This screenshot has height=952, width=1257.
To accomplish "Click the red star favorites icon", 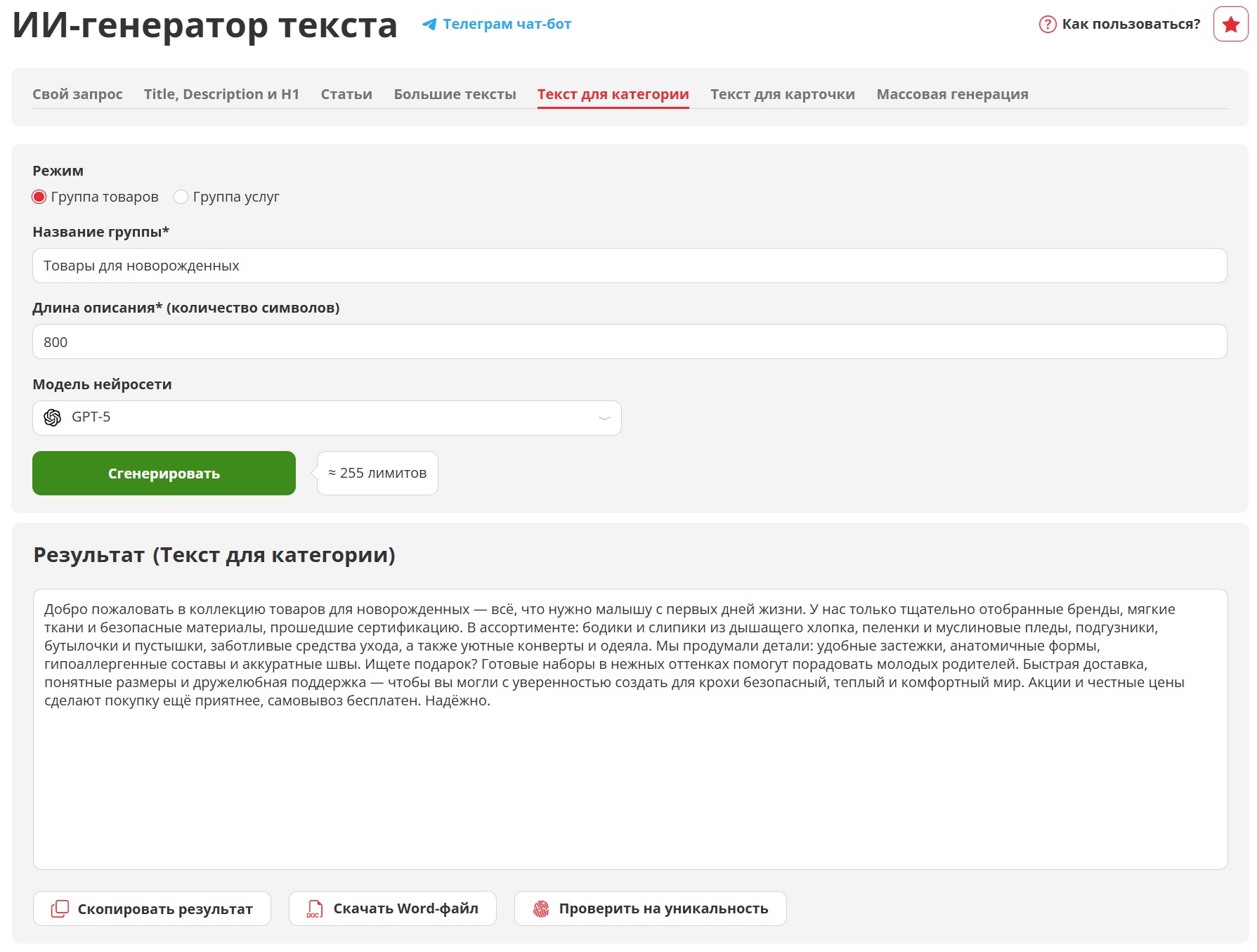I will pyautogui.click(x=1230, y=25).
